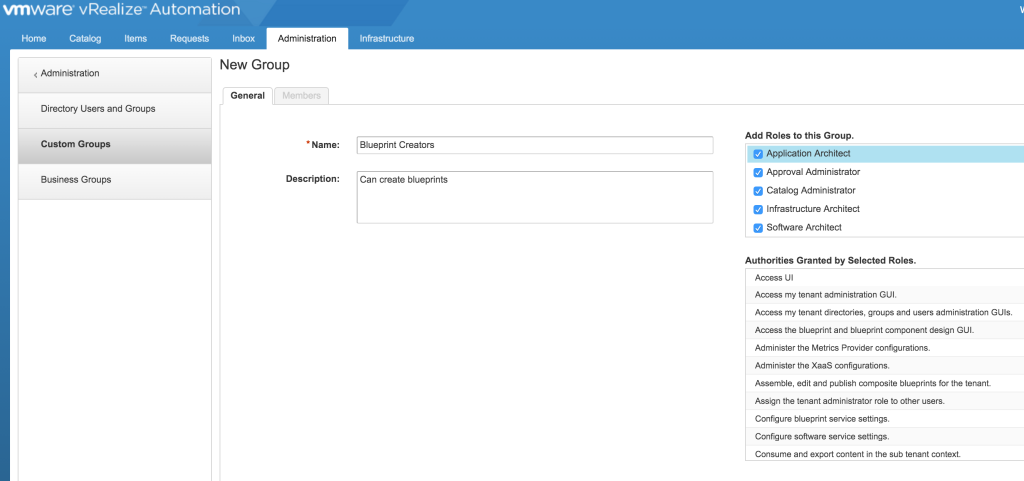Screen dimensions: 1024x481
Task: Click the Description text area
Action: (x=535, y=197)
